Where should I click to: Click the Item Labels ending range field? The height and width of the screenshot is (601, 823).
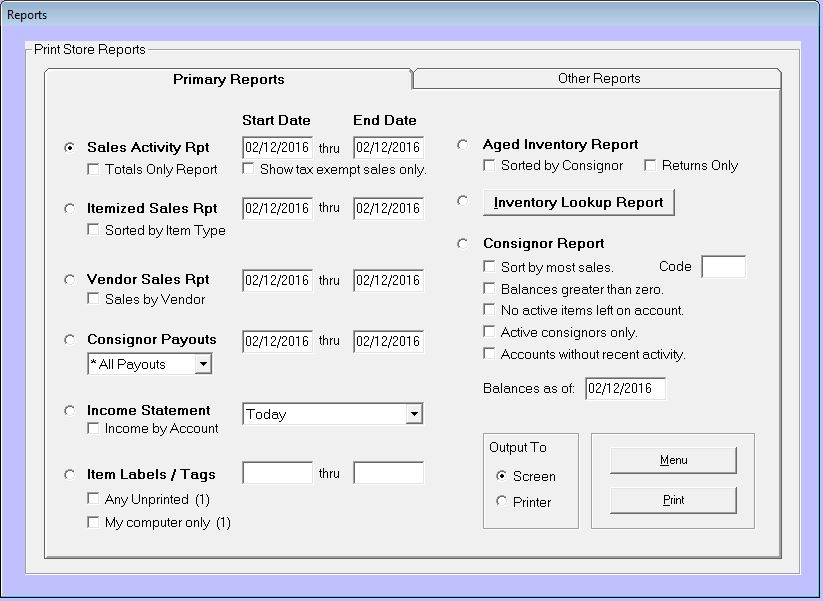[388, 472]
